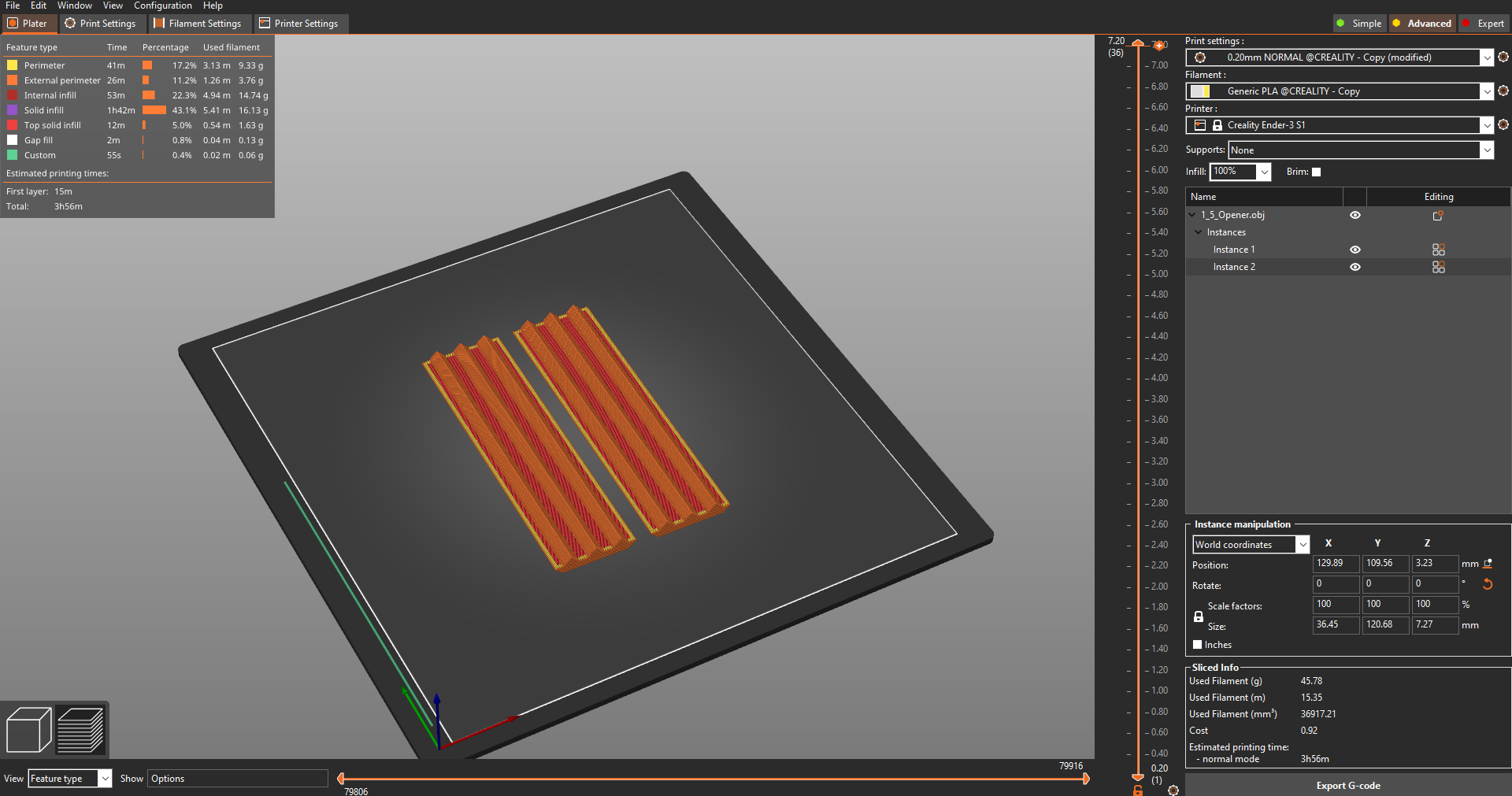Screen dimensions: 1512x796
Task: Click vertical slider settings cog icon
Action: [x=1173, y=790]
